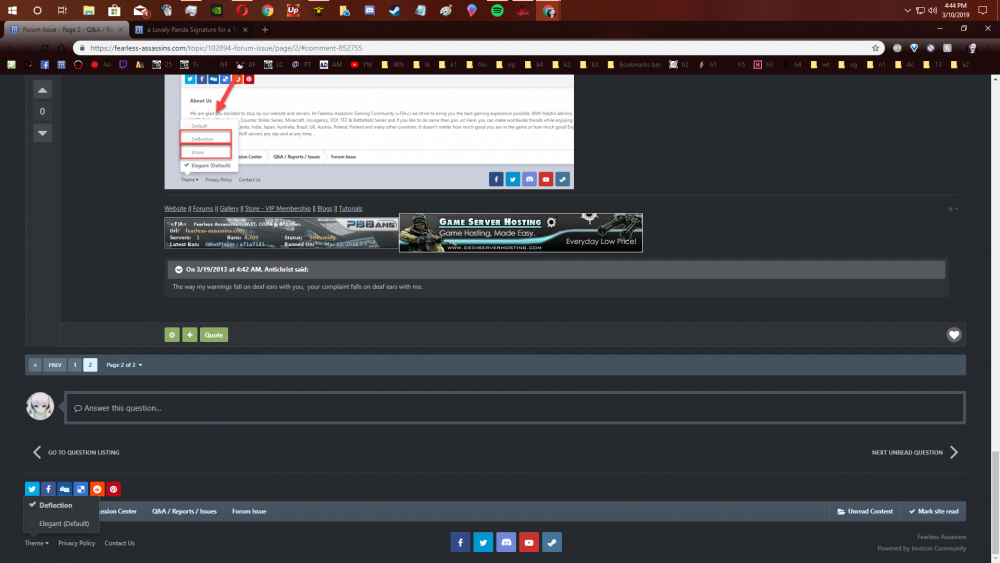Click the Answer this question field
The image size is (1000, 563).
click(x=515, y=408)
